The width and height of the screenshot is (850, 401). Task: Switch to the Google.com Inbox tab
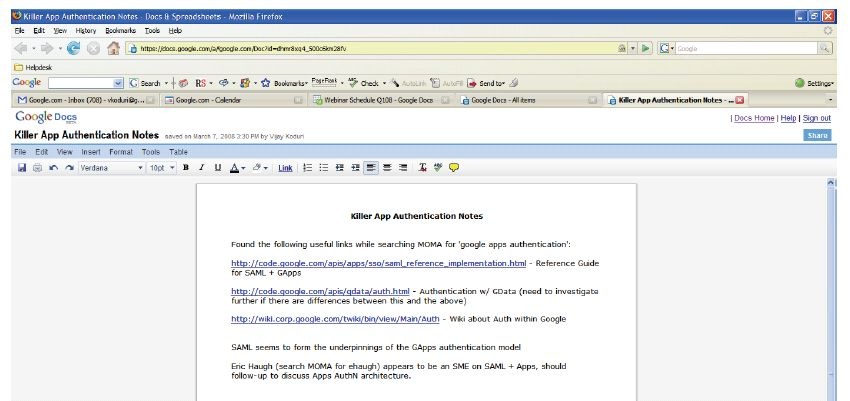(86, 100)
